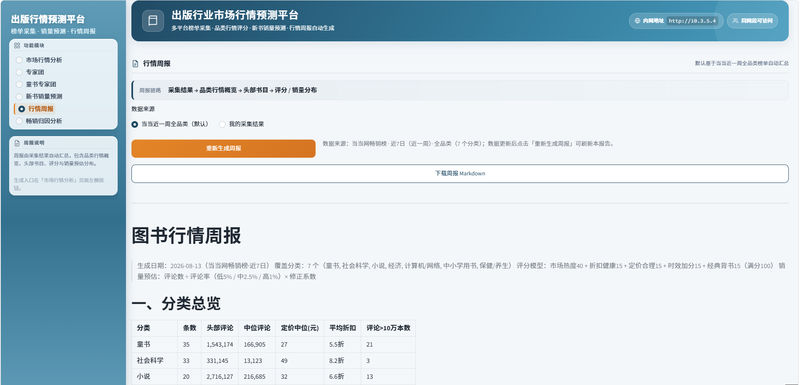800x385 pixels.
Task: Click the 1,543,174 cell
Action: (220, 345)
